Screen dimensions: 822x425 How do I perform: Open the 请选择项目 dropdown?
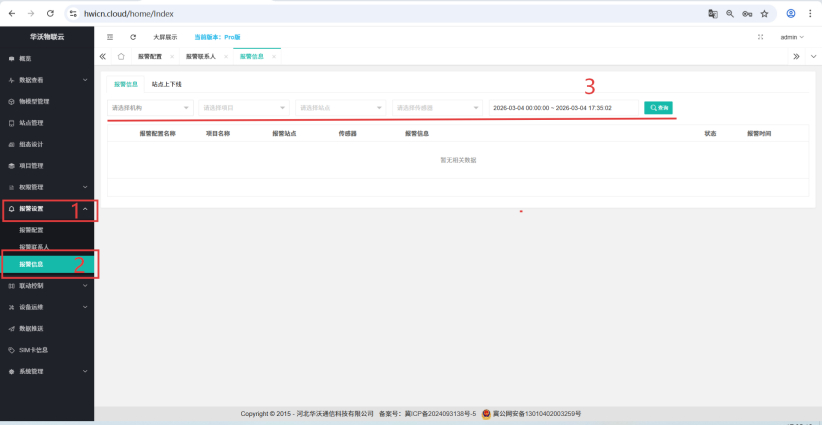pos(243,107)
